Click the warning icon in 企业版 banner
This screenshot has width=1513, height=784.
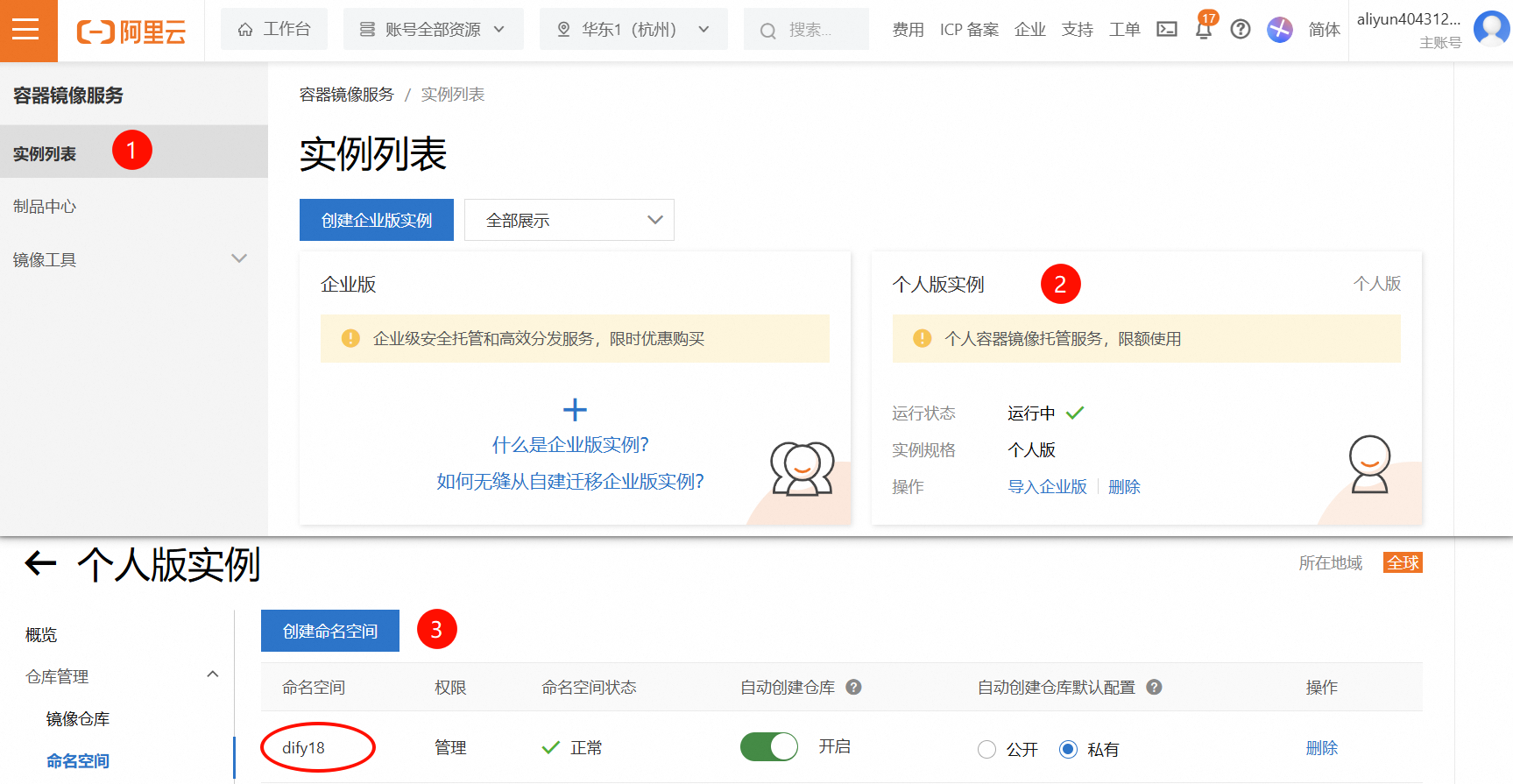tap(350, 338)
